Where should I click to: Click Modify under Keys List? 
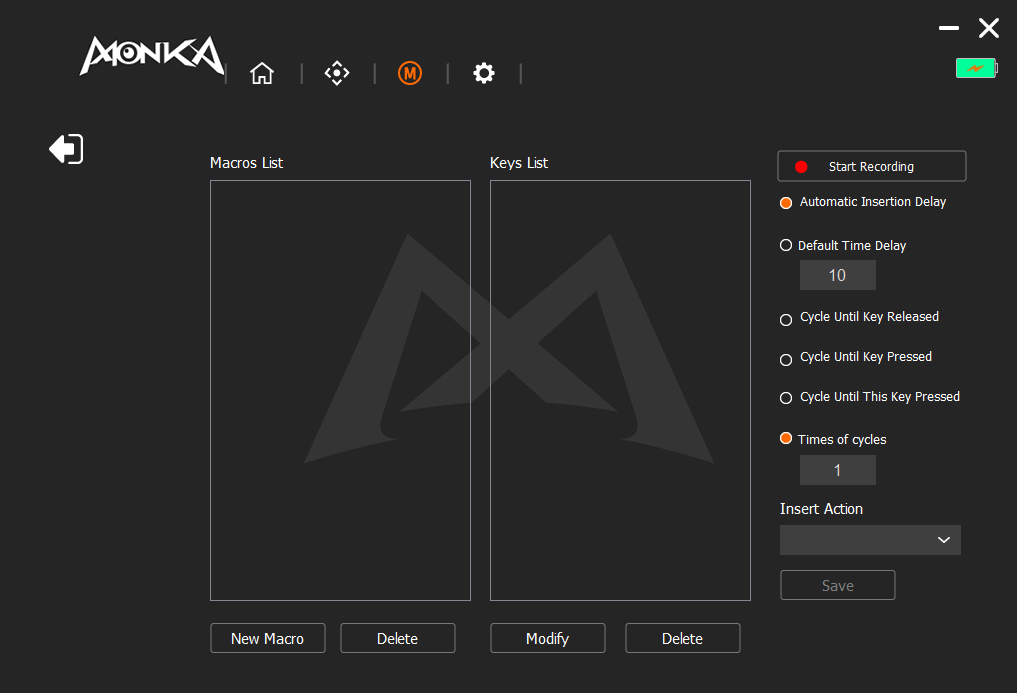[x=547, y=638]
